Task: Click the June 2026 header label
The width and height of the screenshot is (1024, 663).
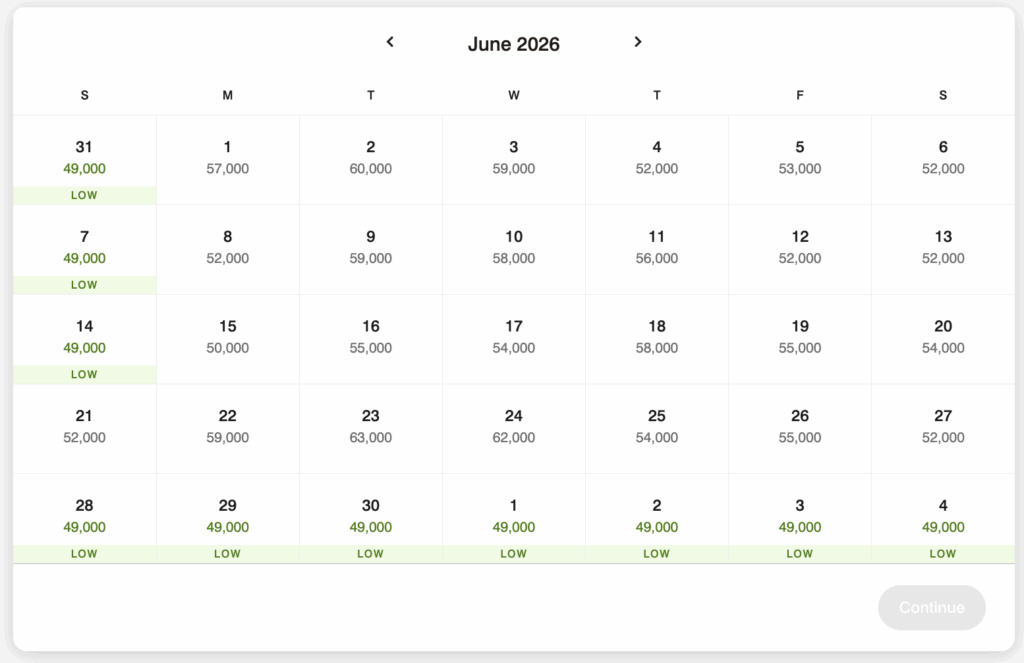Action: (x=513, y=43)
